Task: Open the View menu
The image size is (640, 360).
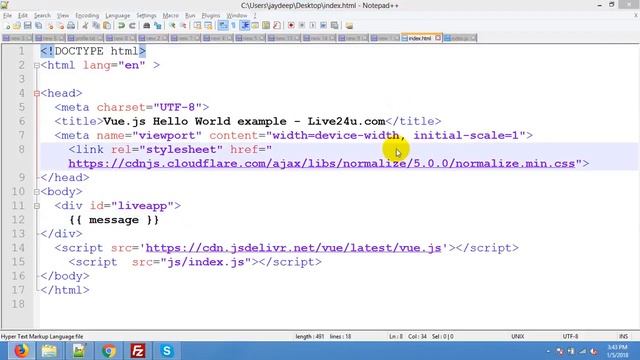Action: click(x=63, y=16)
